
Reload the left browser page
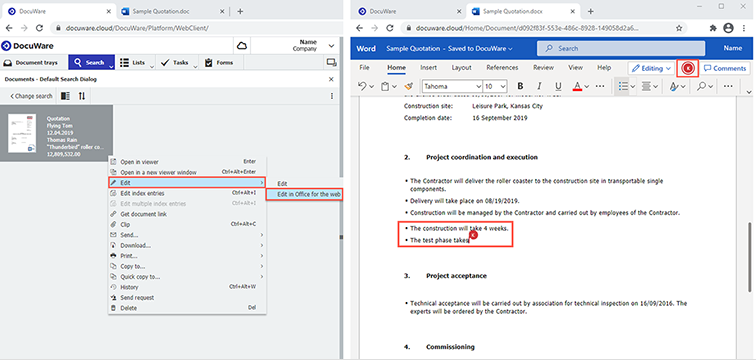(x=40, y=28)
